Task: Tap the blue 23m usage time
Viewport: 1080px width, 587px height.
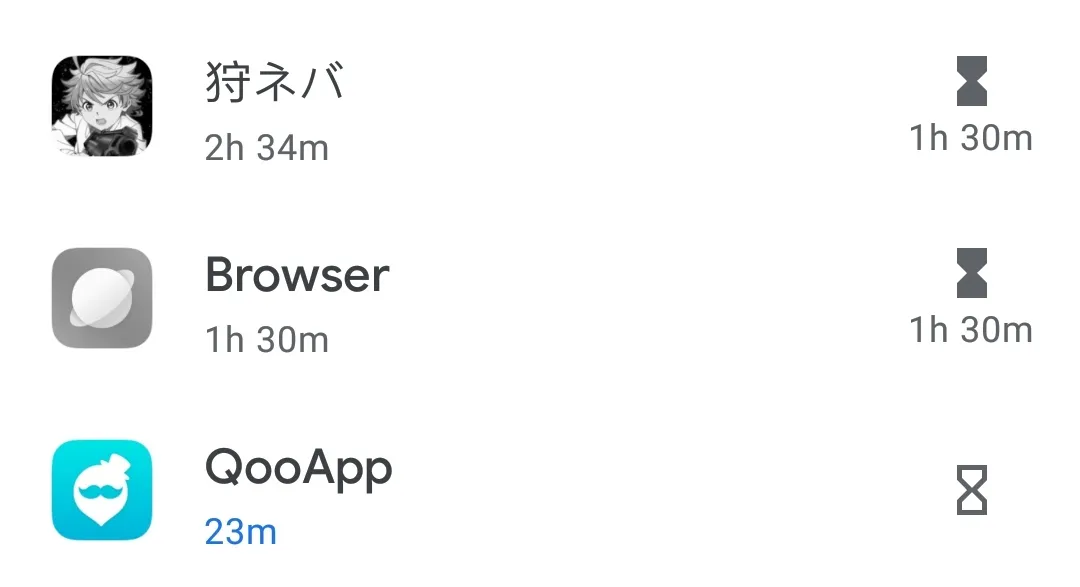Action: (x=240, y=532)
